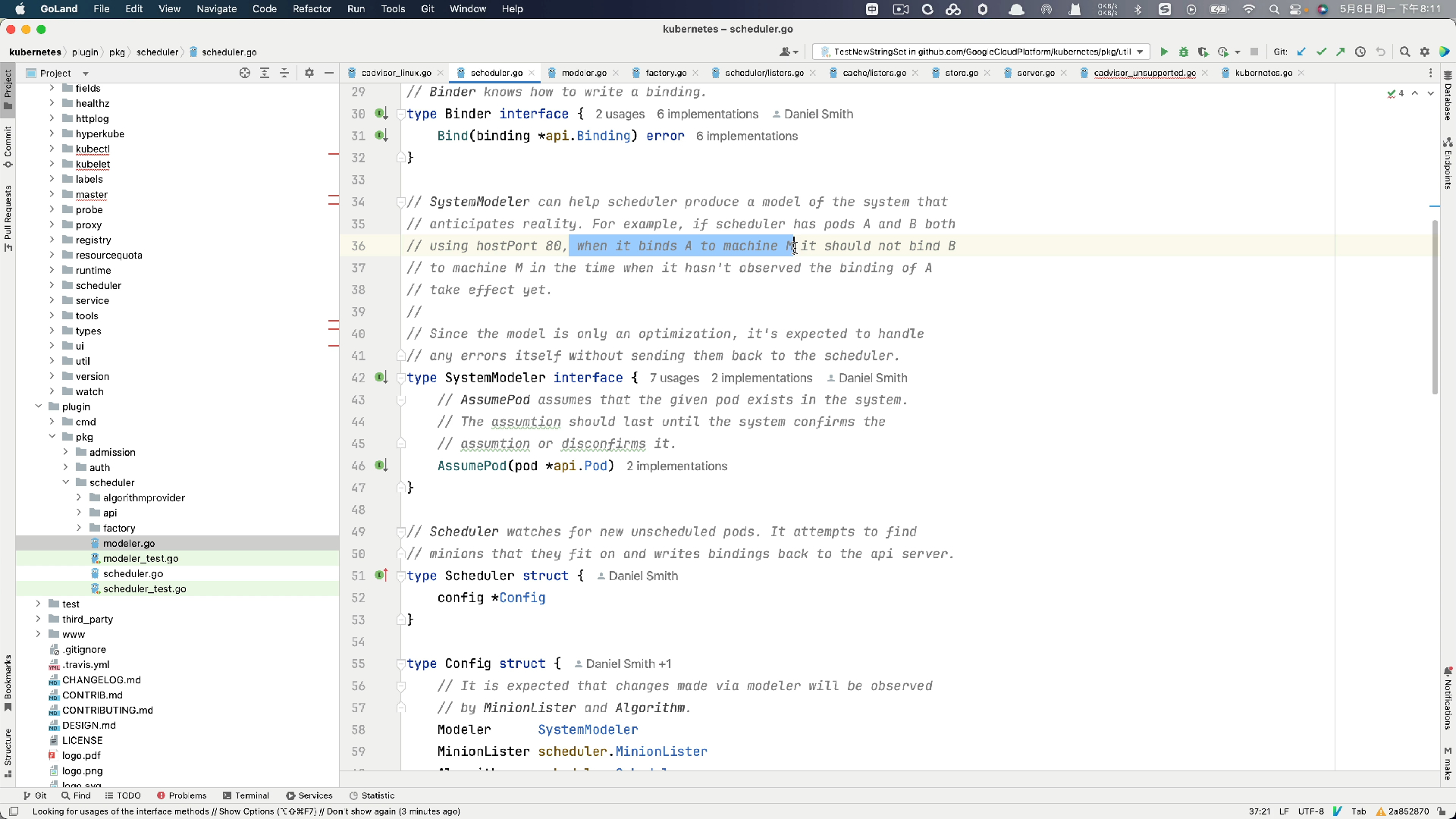Click the Terminal tab at the bottom
1456x819 pixels.
point(252,795)
